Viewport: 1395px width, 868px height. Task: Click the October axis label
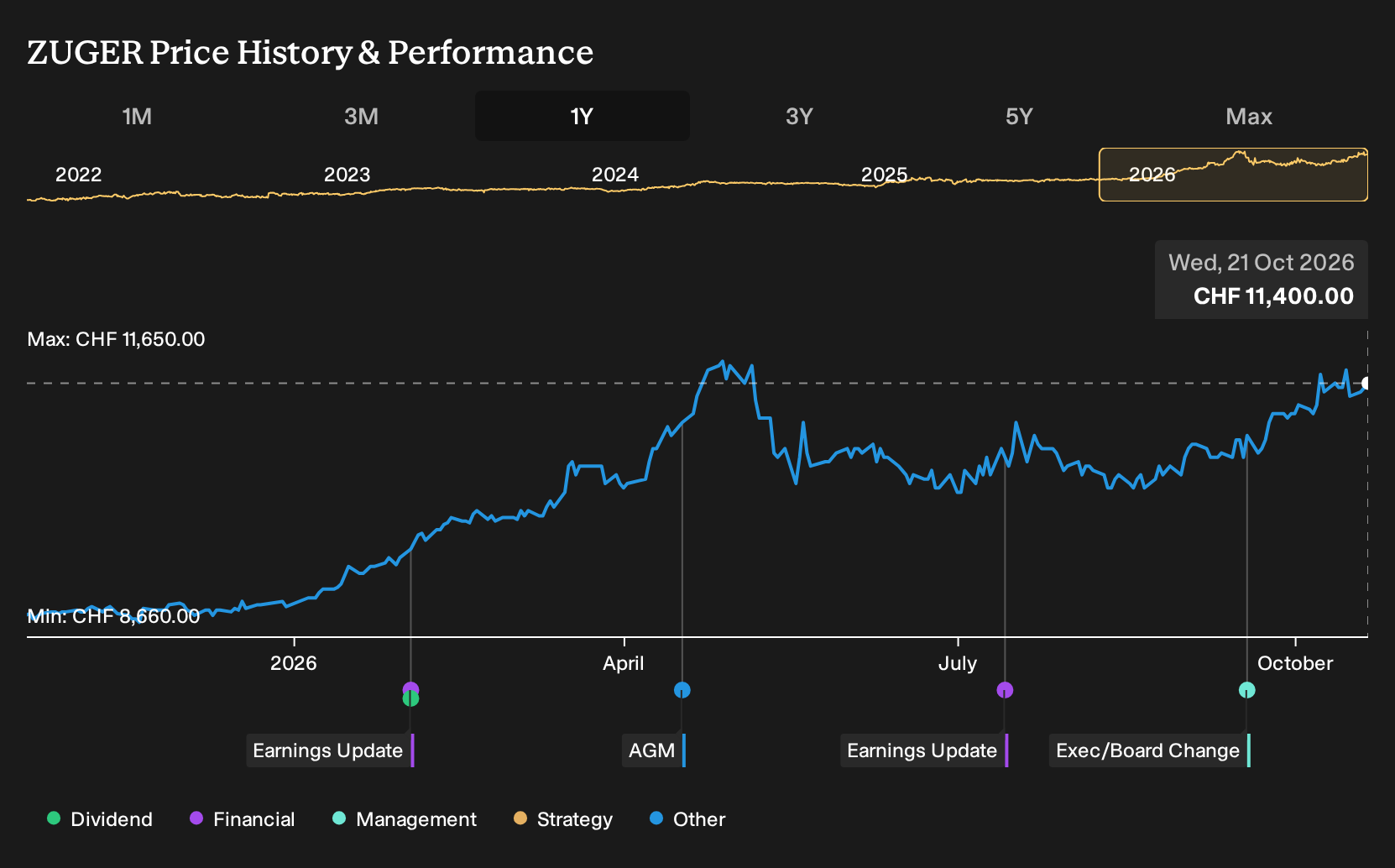tap(1295, 663)
